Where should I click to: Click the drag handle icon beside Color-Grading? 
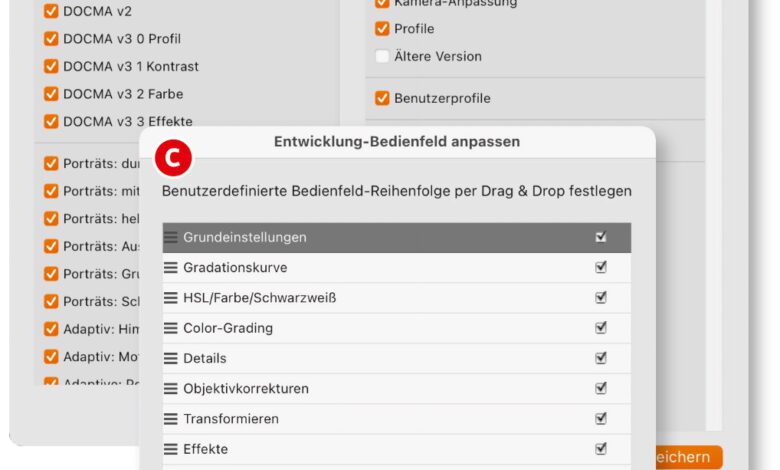click(x=171, y=328)
